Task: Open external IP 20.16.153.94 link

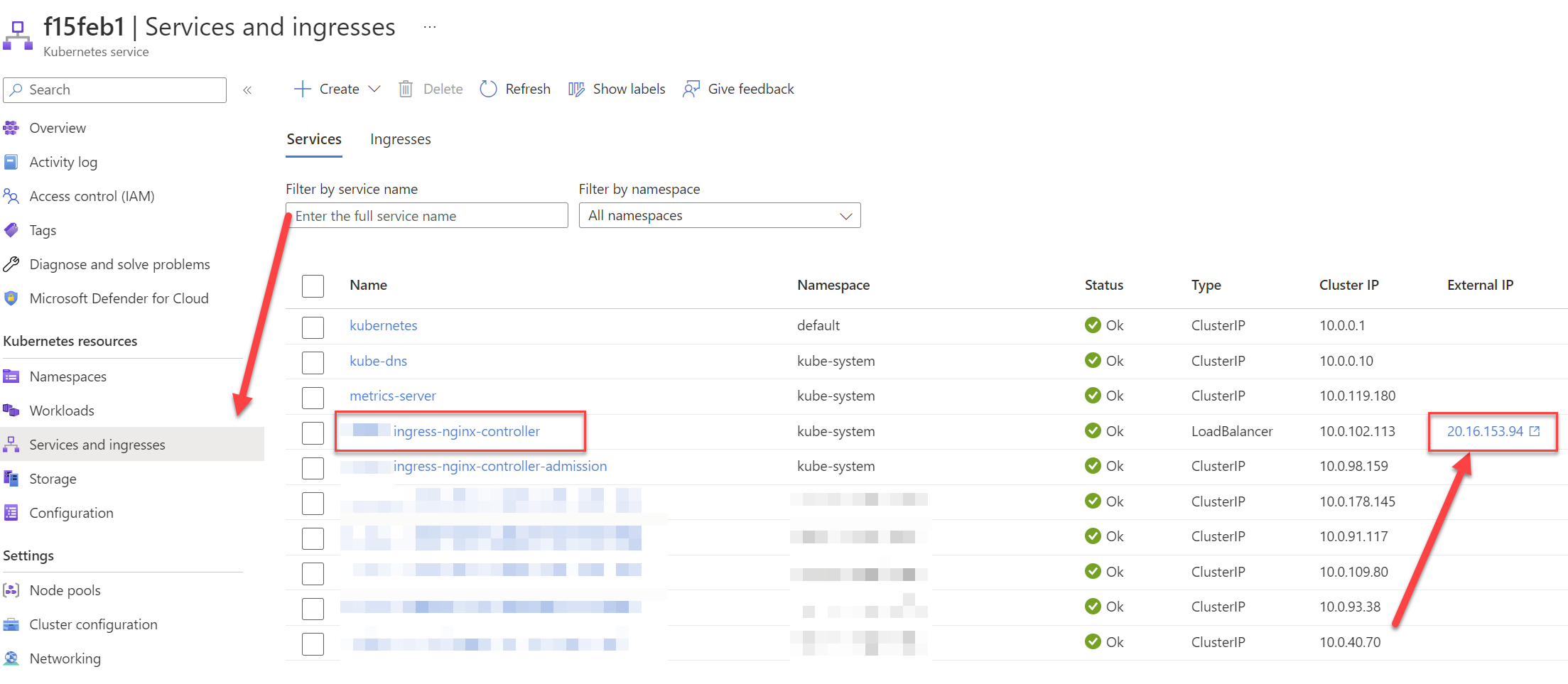Action: (x=1485, y=431)
